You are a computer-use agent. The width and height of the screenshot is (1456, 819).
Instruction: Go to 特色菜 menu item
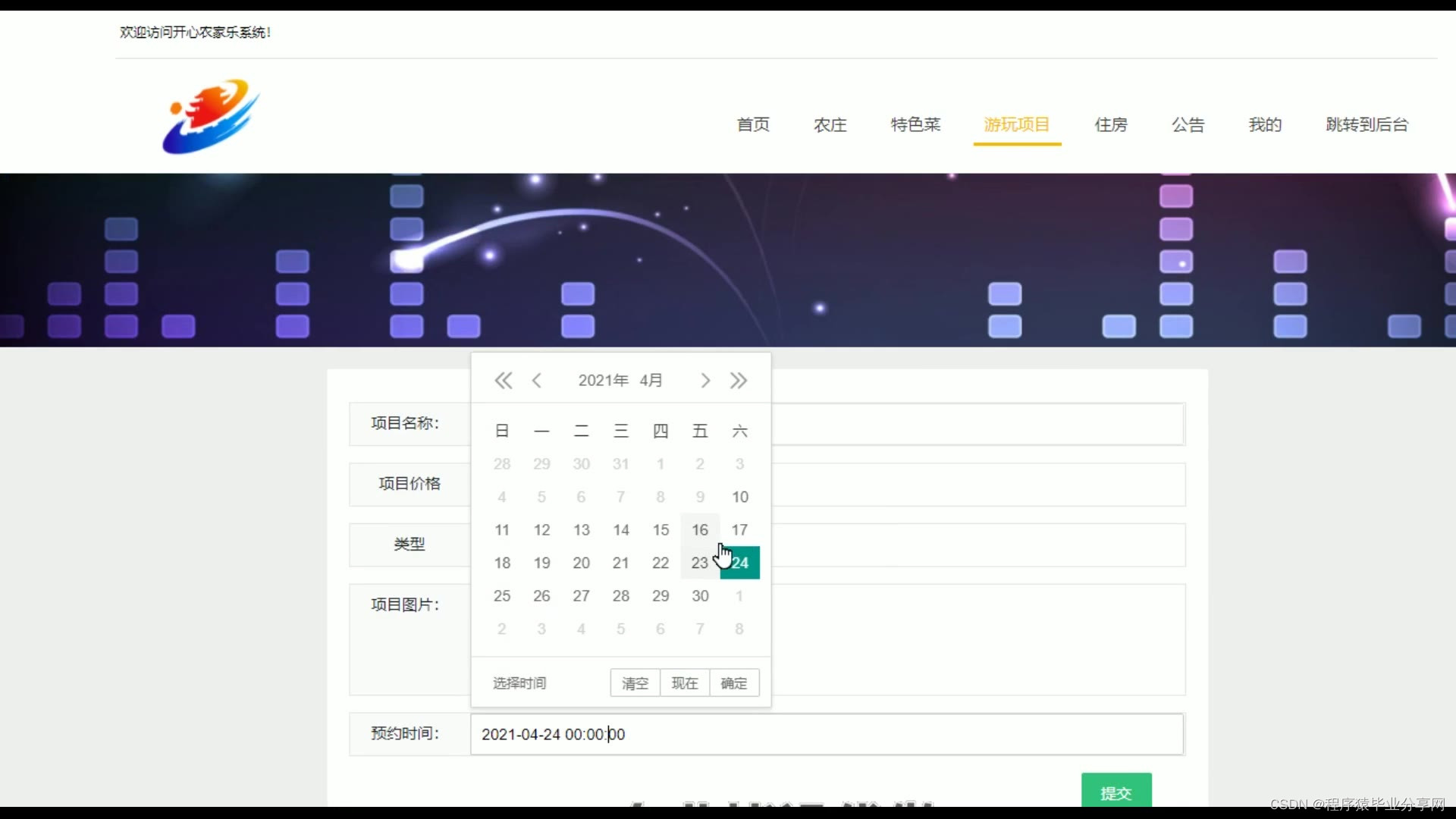click(915, 124)
